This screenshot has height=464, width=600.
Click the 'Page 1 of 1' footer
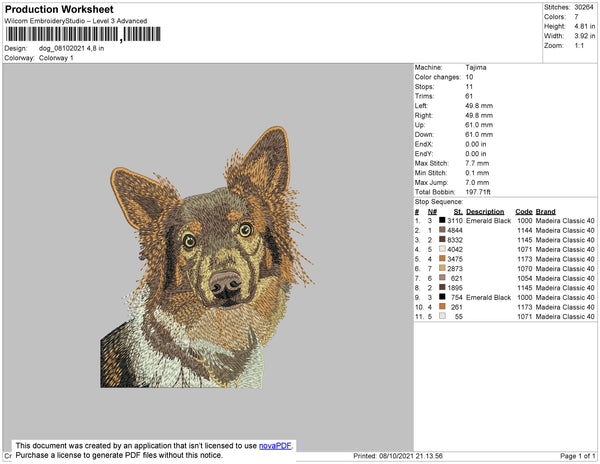[577, 456]
